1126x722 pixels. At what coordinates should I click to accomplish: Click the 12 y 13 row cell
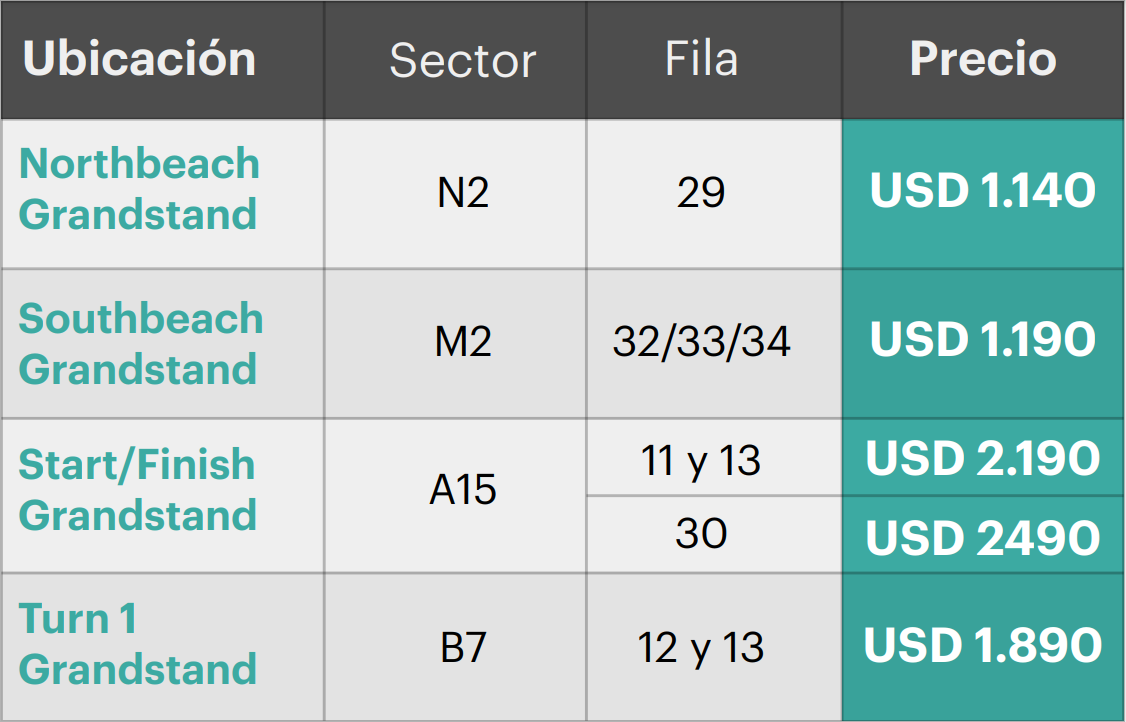[715, 647]
